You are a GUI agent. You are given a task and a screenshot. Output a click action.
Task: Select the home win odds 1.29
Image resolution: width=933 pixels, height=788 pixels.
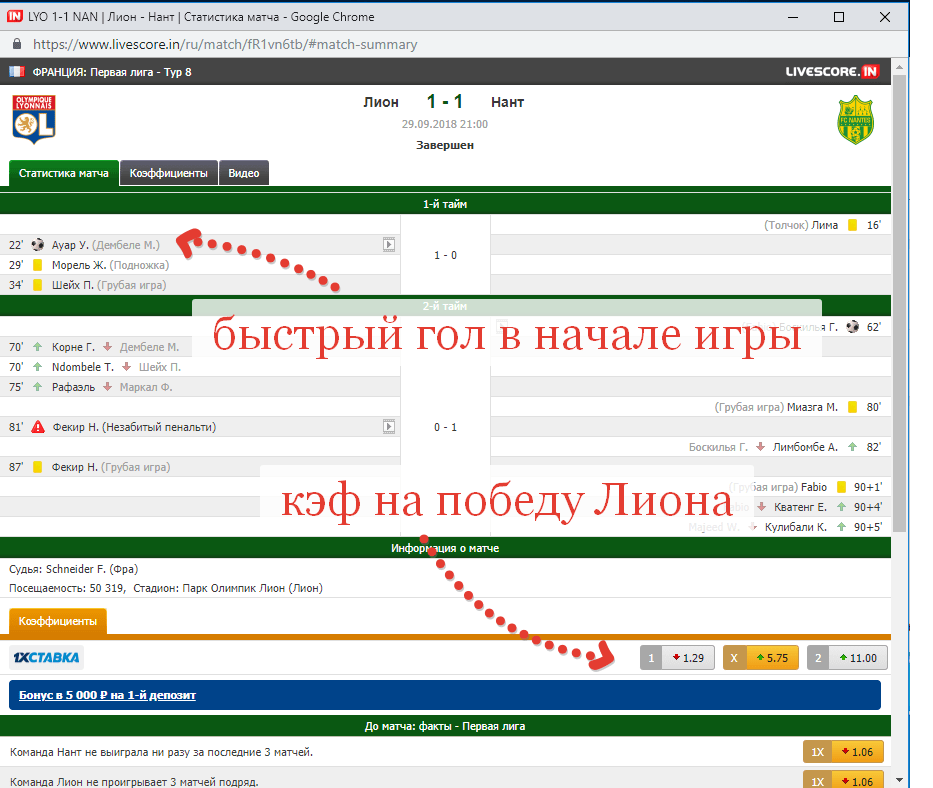pyautogui.click(x=676, y=658)
